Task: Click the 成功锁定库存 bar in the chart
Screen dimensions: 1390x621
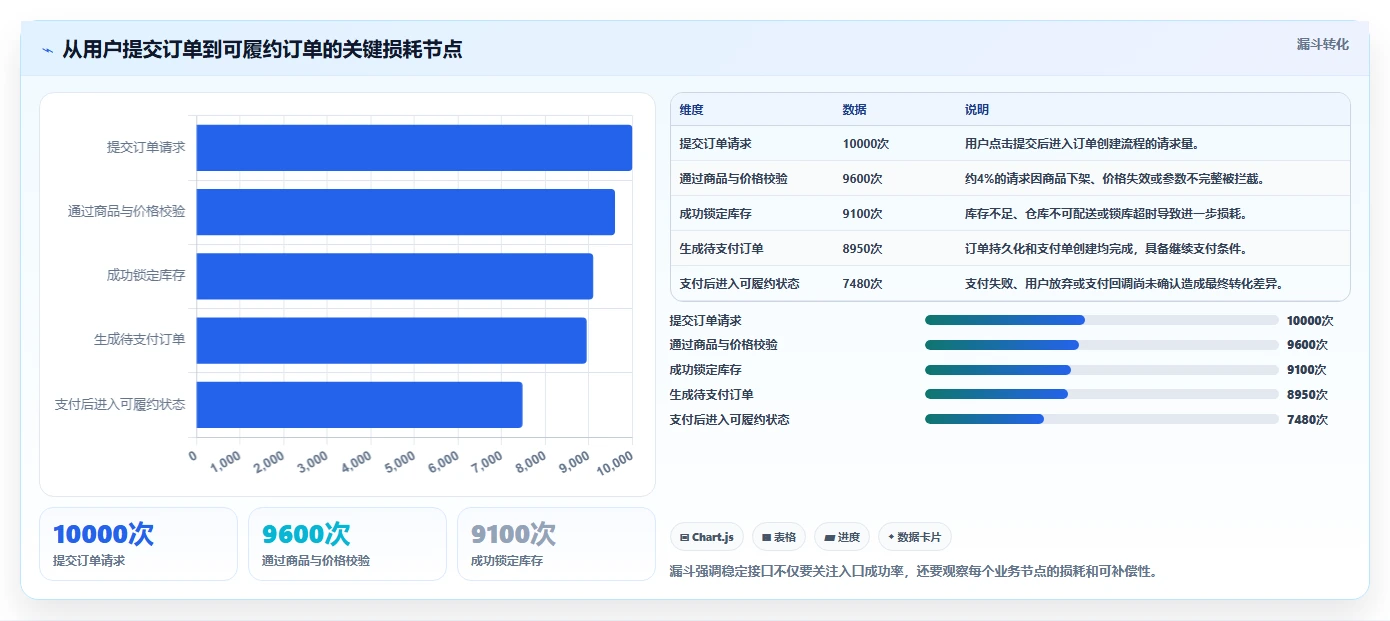Action: (395, 276)
